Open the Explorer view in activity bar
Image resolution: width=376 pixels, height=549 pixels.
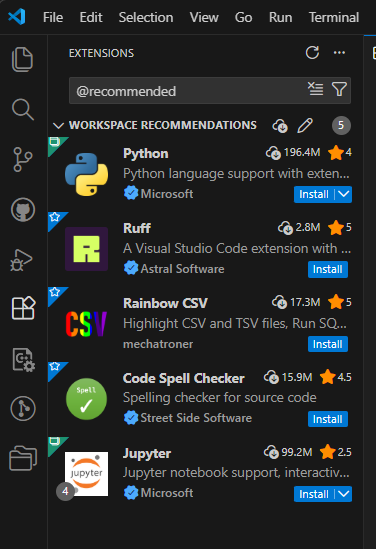pos(23,60)
